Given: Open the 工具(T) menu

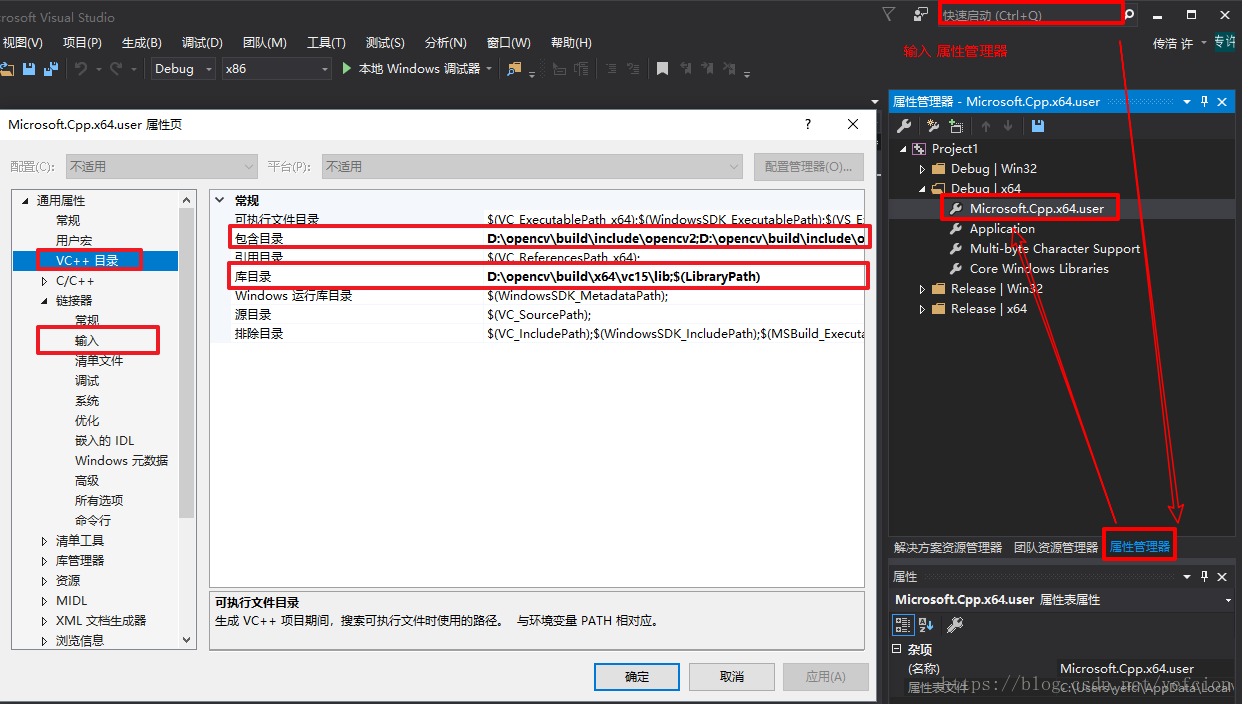Looking at the screenshot, I should coord(326,43).
